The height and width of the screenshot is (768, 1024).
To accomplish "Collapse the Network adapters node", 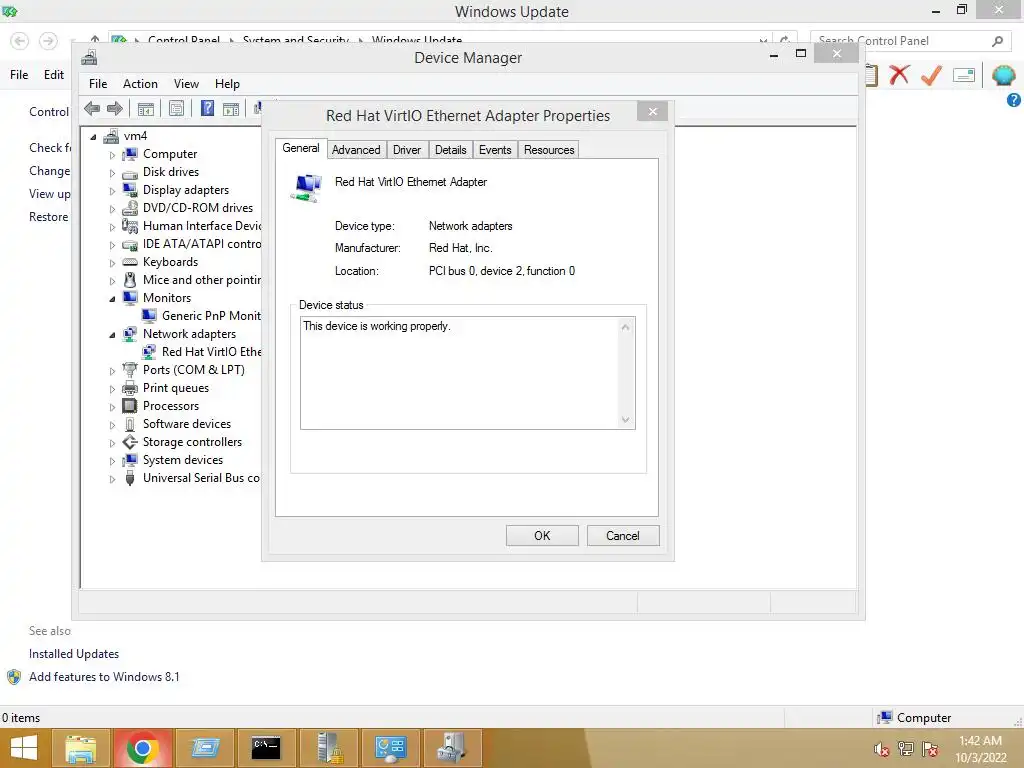I will [x=112, y=335].
